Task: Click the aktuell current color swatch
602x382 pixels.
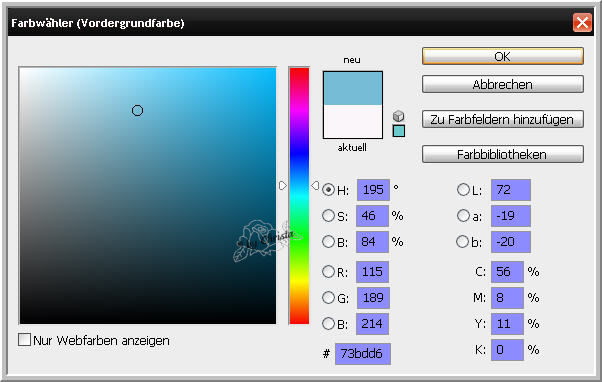Action: 353,122
